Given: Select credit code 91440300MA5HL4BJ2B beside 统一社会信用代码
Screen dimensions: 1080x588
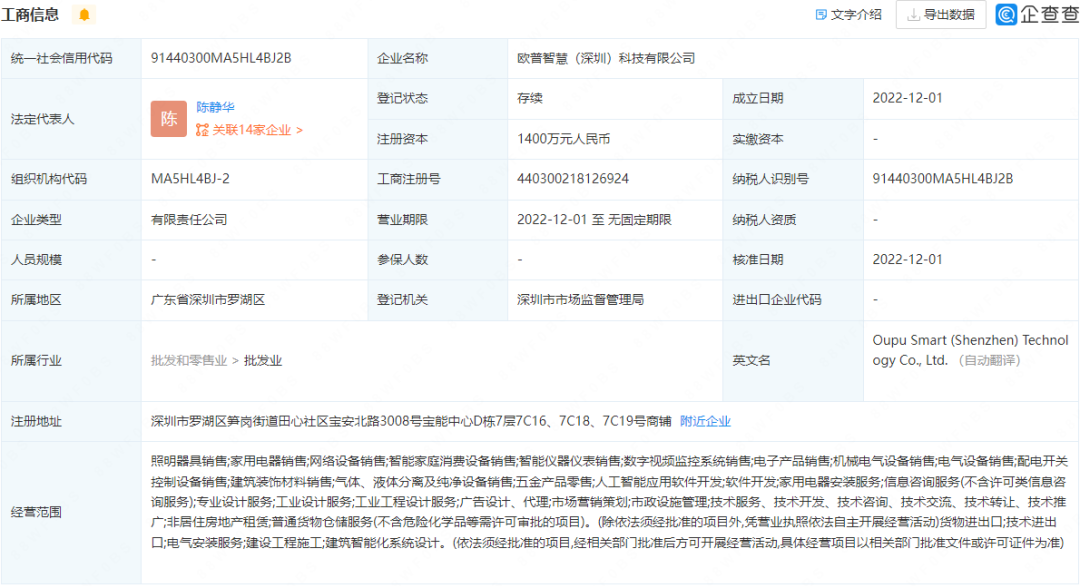Looking at the screenshot, I should coord(221,58).
